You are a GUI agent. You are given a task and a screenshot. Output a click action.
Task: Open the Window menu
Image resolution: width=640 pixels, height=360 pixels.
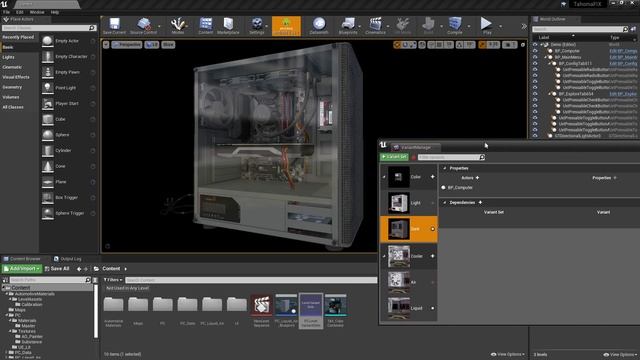pos(37,12)
